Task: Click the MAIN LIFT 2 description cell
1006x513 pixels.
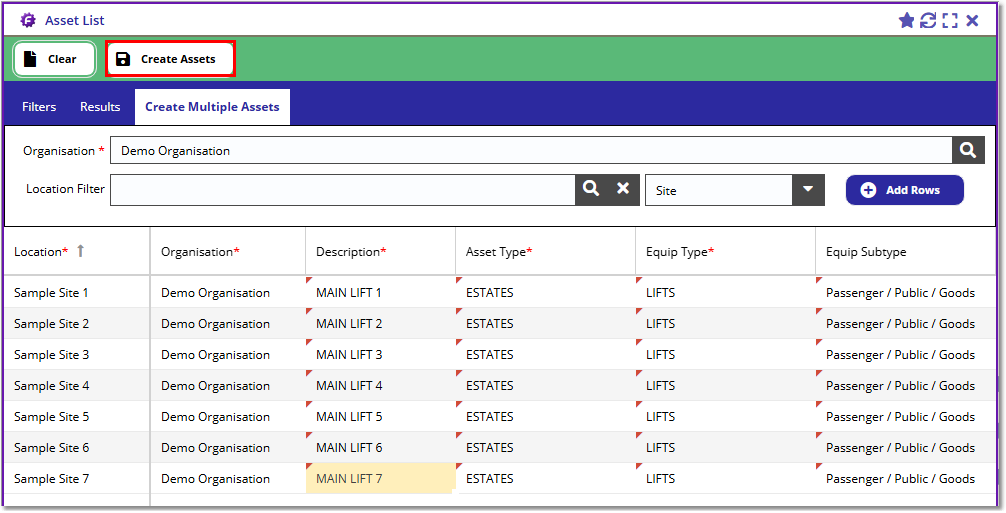Action: pyautogui.click(x=380, y=324)
